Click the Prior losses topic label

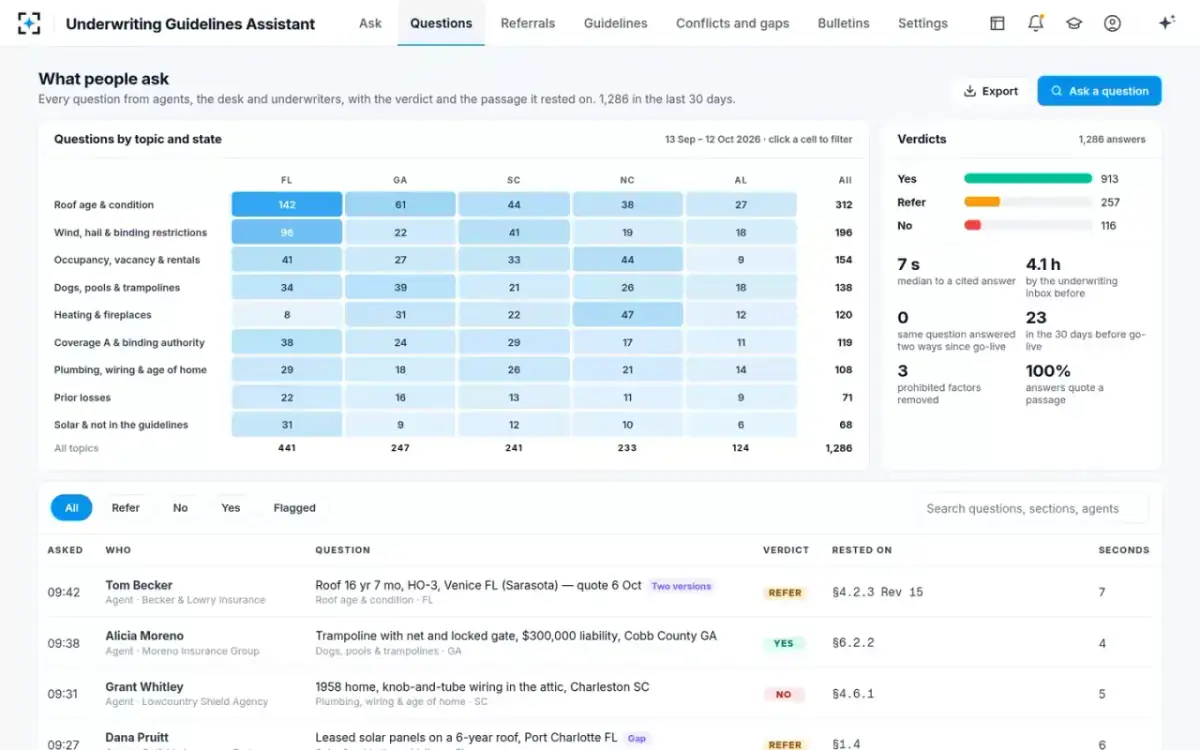pyautogui.click(x=80, y=397)
